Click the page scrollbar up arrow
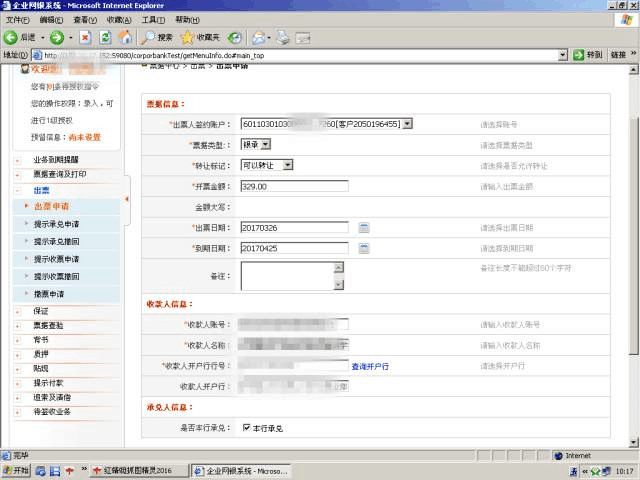Viewport: 640px width, 480px height. click(x=633, y=70)
